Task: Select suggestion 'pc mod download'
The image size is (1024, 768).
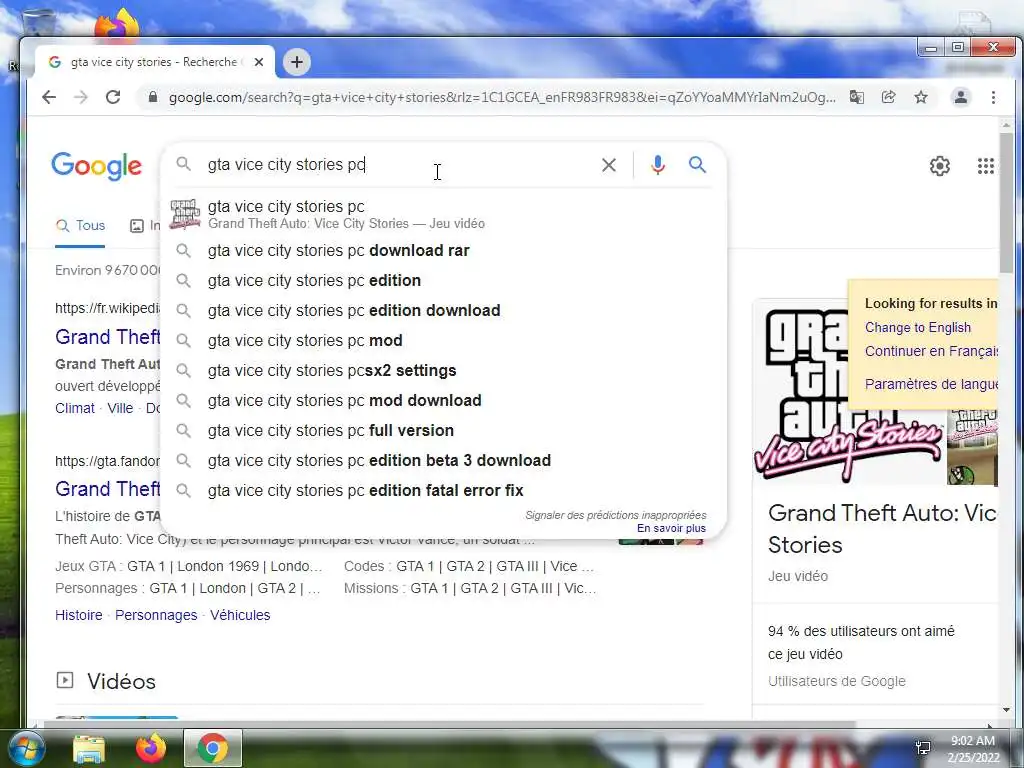Action: click(443, 401)
